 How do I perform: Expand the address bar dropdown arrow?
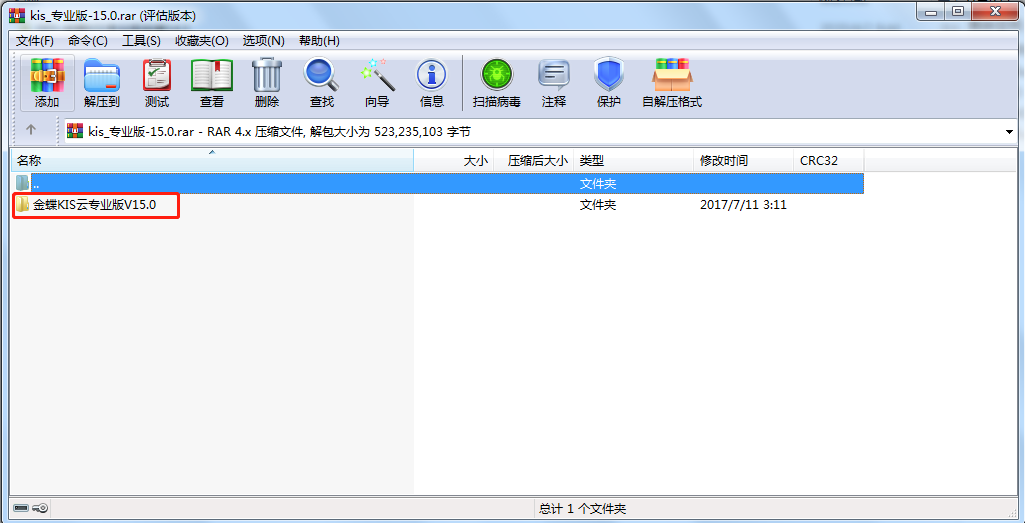click(x=1009, y=132)
